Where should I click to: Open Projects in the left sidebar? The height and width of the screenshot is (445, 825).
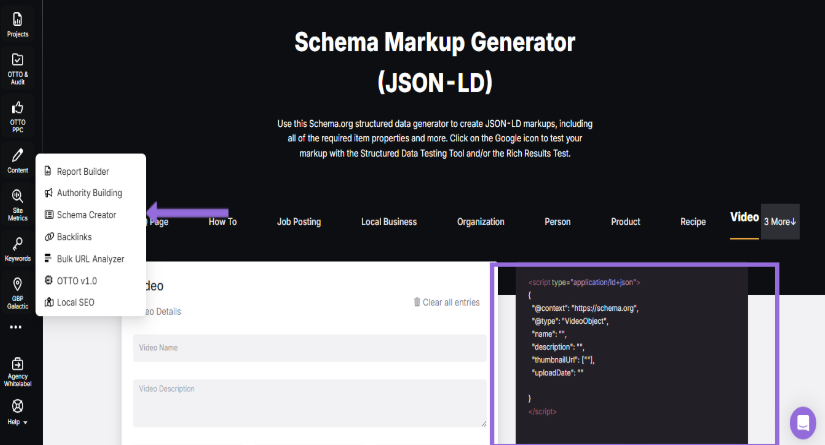(x=17, y=23)
